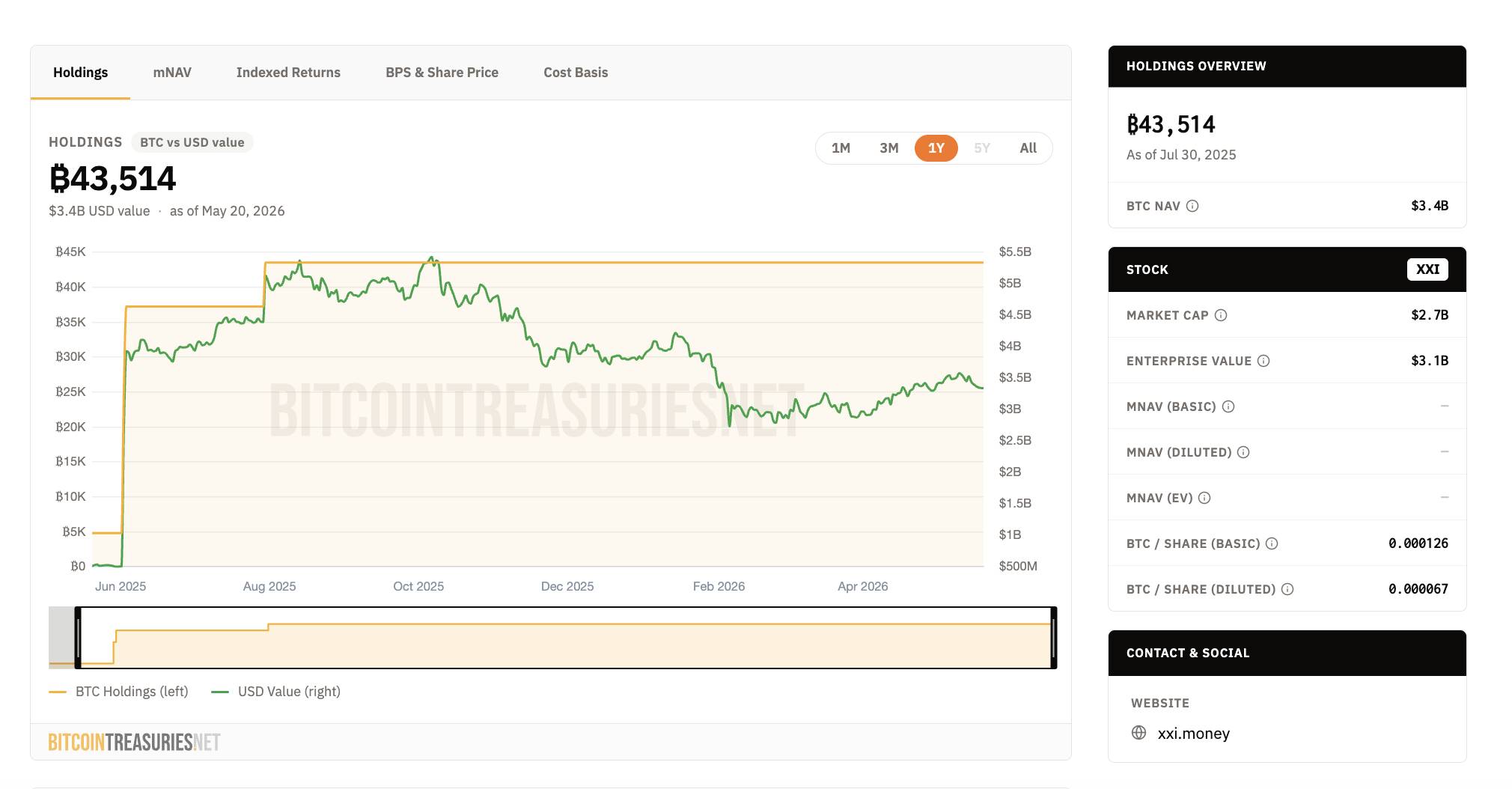
Task: Click the BitcoinTreasuries.net footer logo
Action: pyautogui.click(x=135, y=742)
